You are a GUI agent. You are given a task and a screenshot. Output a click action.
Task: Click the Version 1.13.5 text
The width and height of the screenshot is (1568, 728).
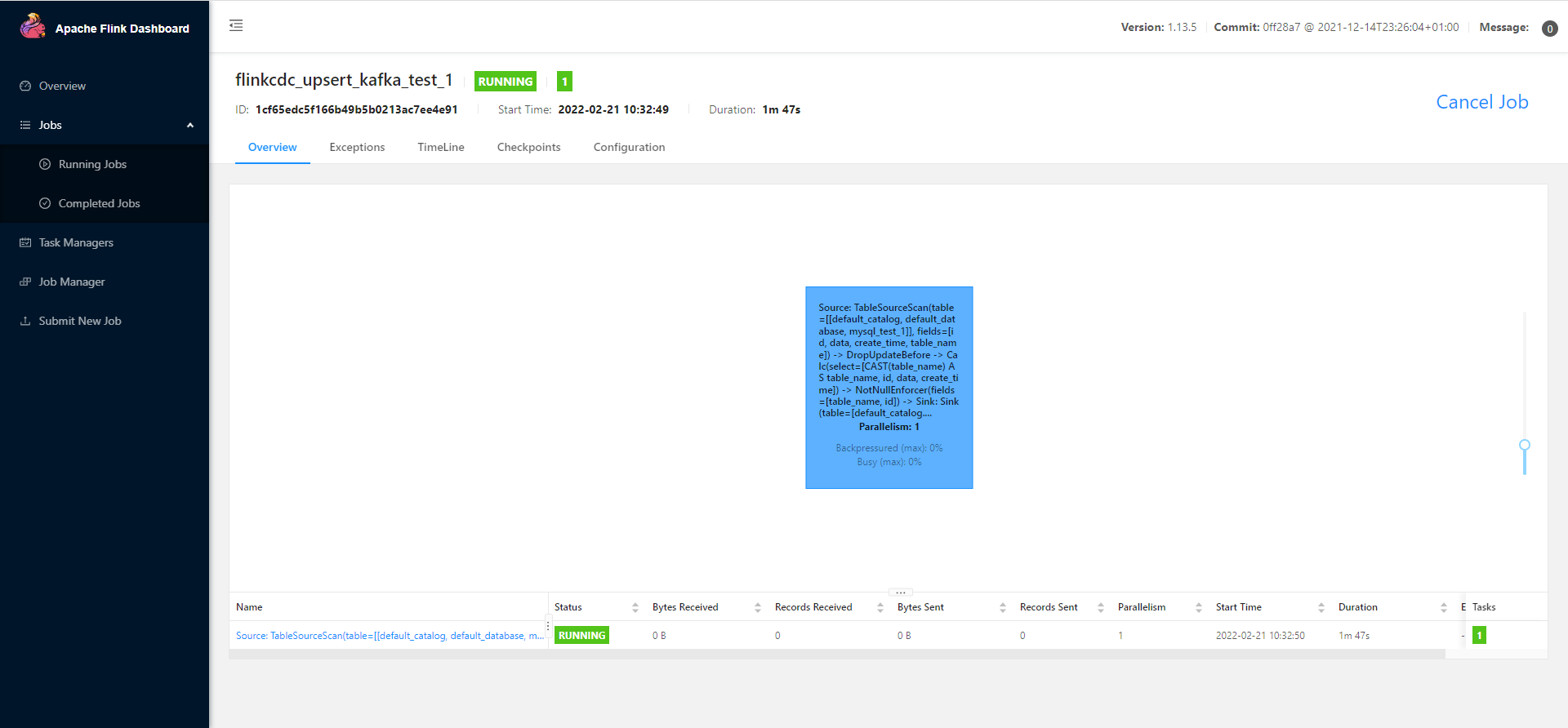click(1158, 27)
